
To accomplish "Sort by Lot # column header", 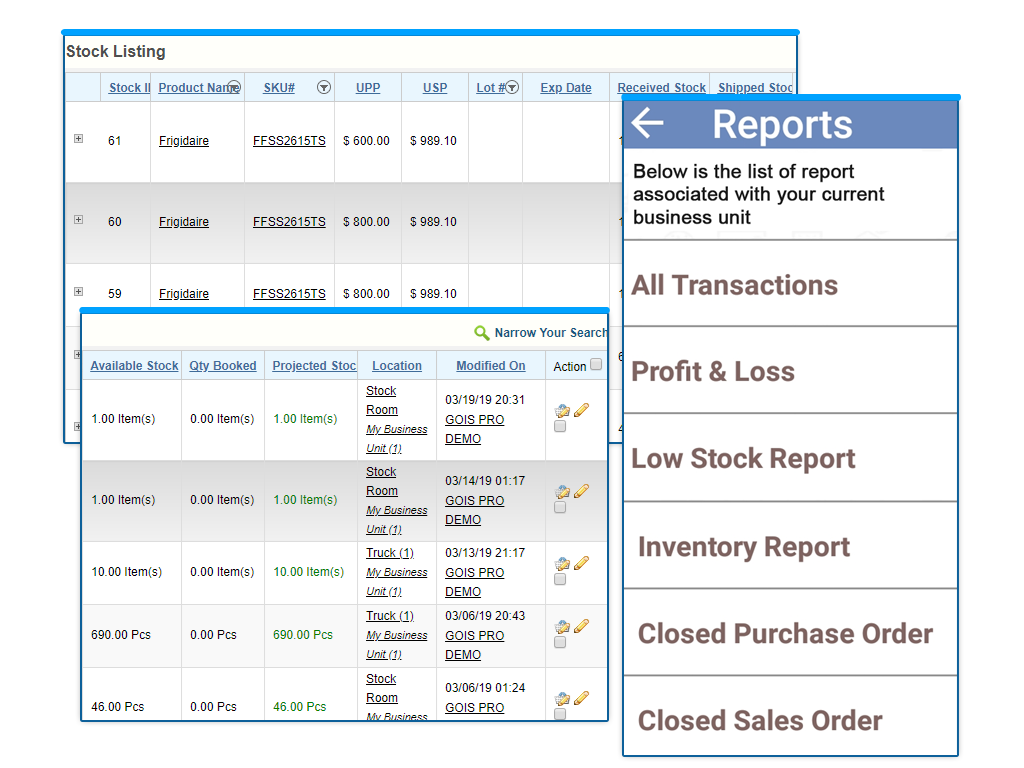I will [490, 88].
